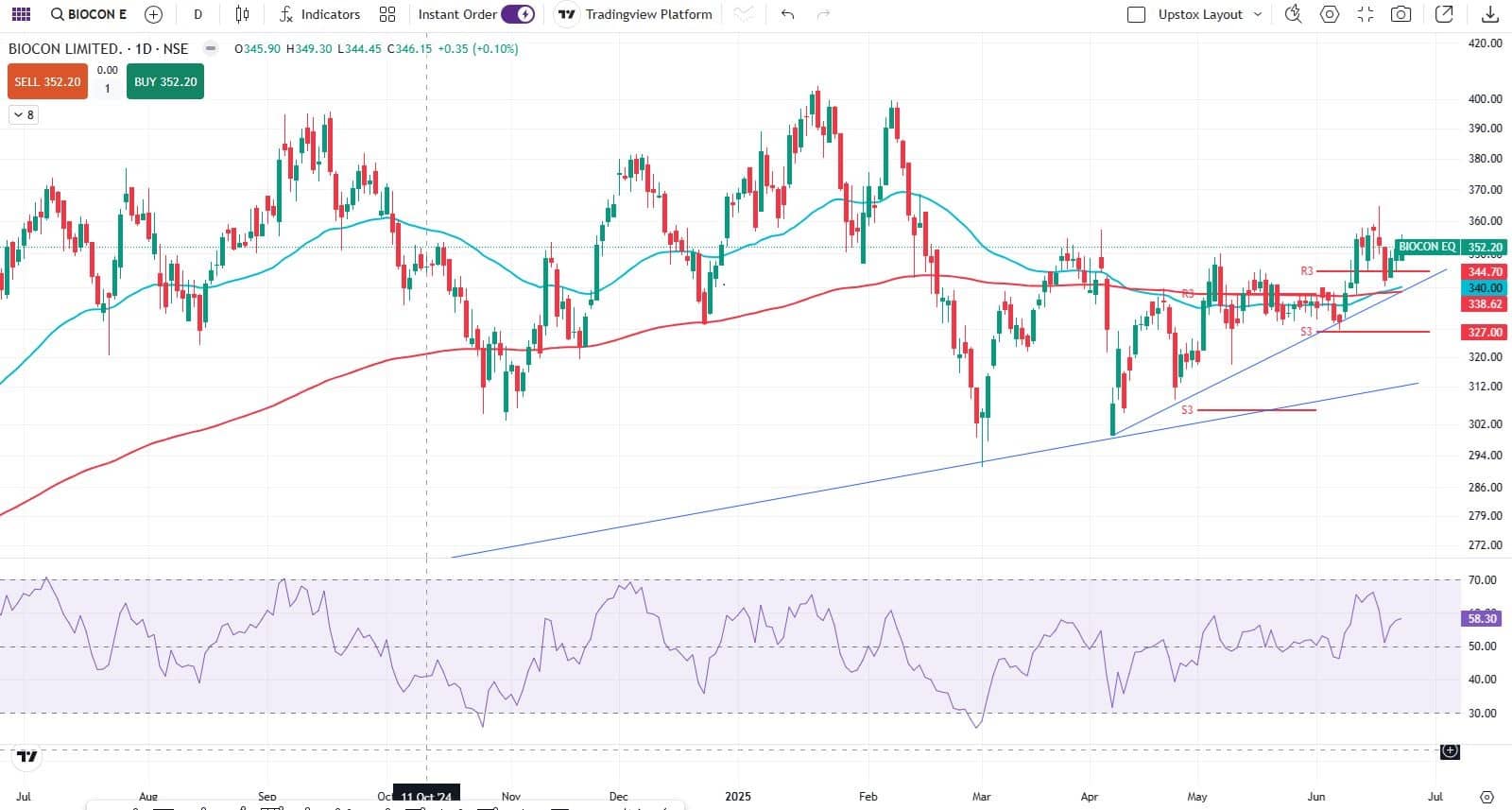Screen dimensions: 1512x810
Task: Open the quick search icon
Action: (x=1293, y=14)
